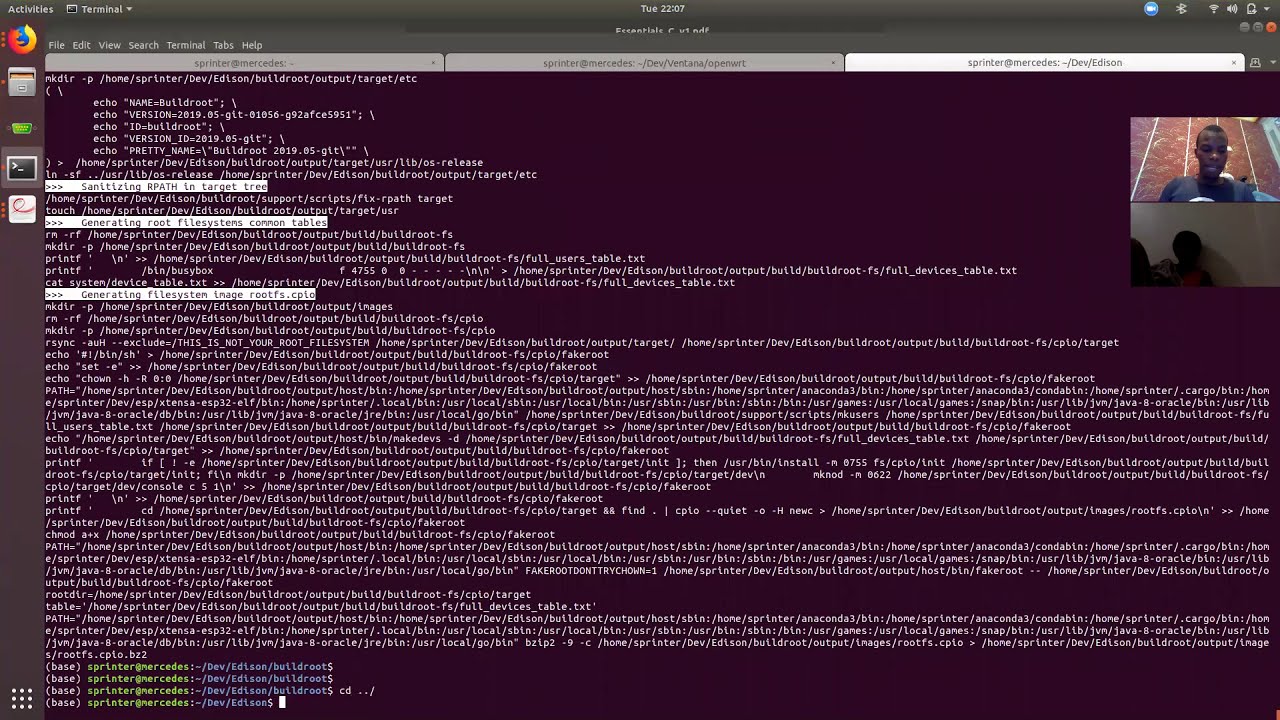The height and width of the screenshot is (720, 1280).
Task: Click the 'cat system/device_table.txt' line
Action: click(390, 283)
